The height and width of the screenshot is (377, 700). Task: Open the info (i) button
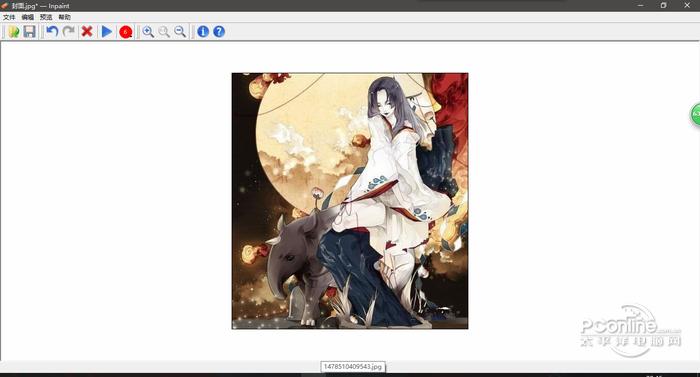tap(203, 32)
